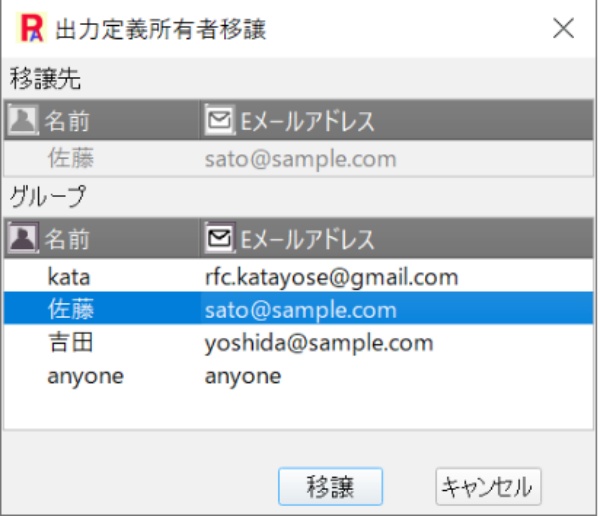The height and width of the screenshot is (516, 600).
Task: Click rfc.katayose@gmail.com email cell
Action: pos(331,276)
